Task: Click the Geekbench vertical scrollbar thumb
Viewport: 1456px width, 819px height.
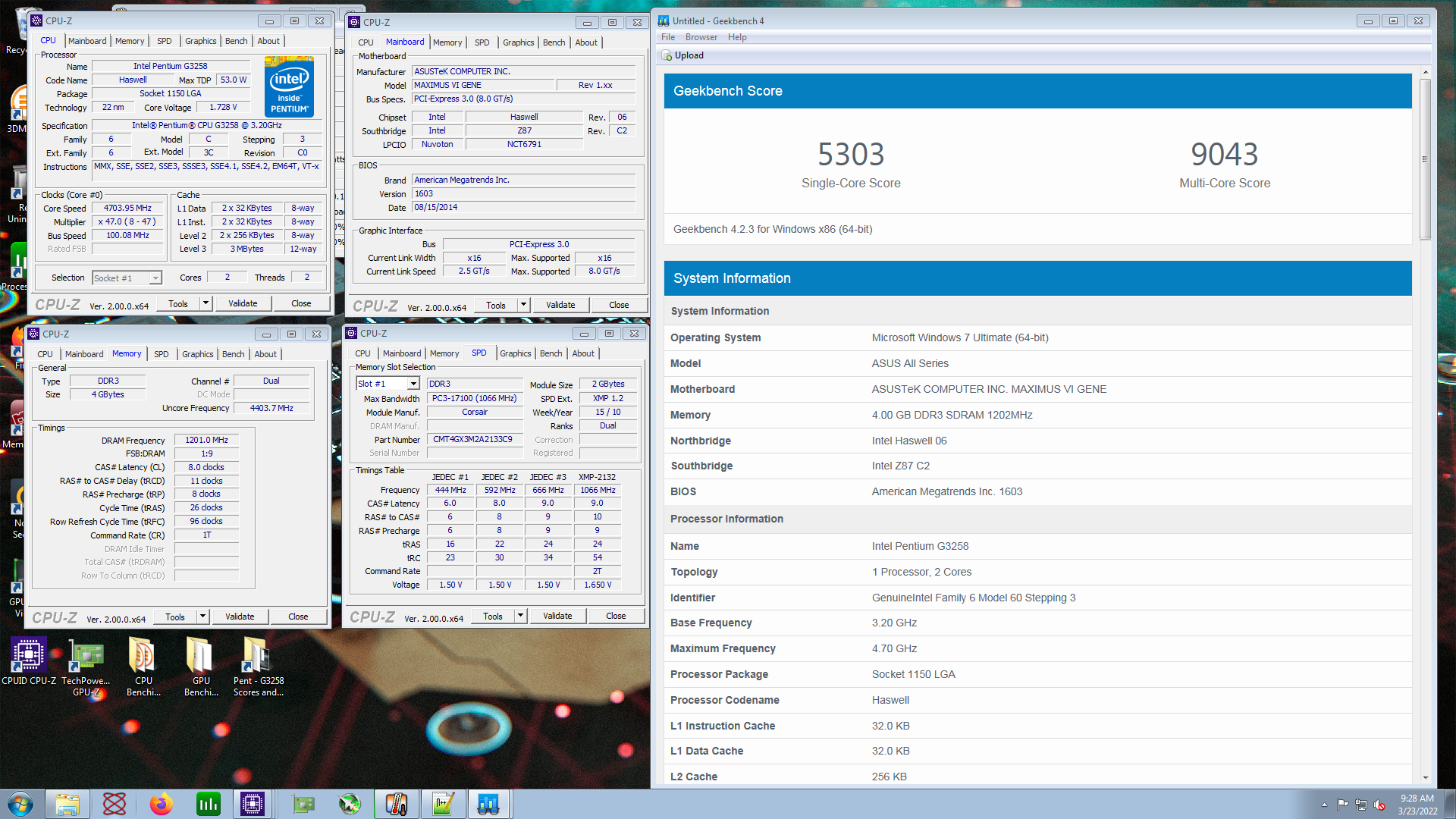Action: point(1426,158)
